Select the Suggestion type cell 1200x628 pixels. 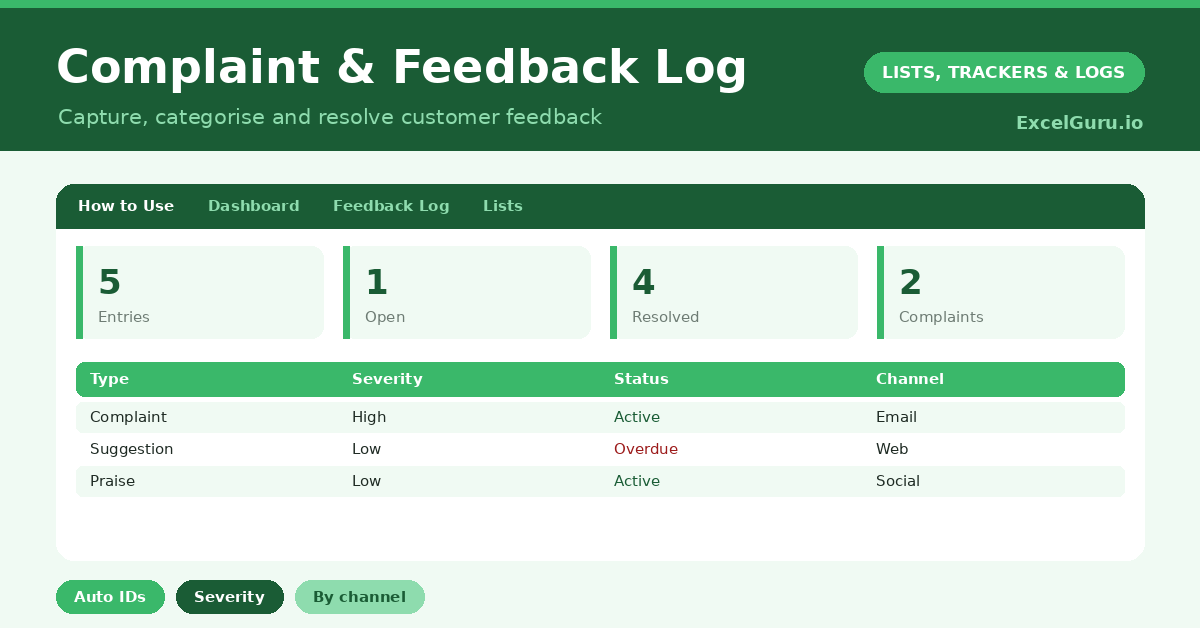click(x=132, y=449)
